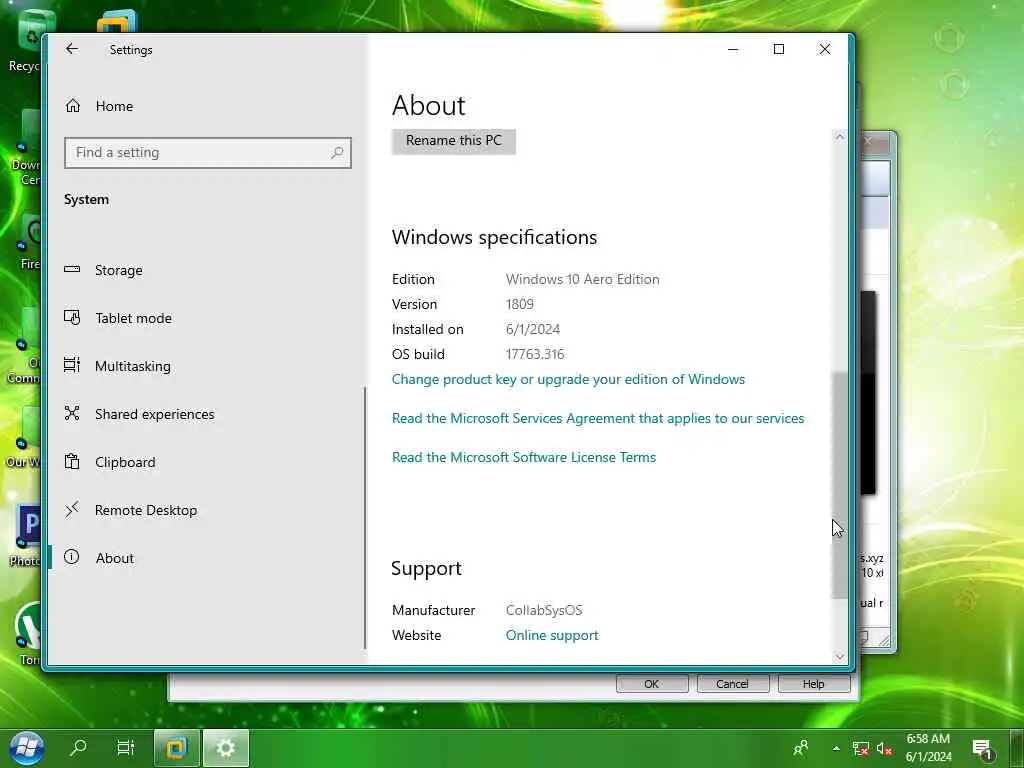
Task: Click the Clipboard icon
Action: pyautogui.click(x=72, y=462)
